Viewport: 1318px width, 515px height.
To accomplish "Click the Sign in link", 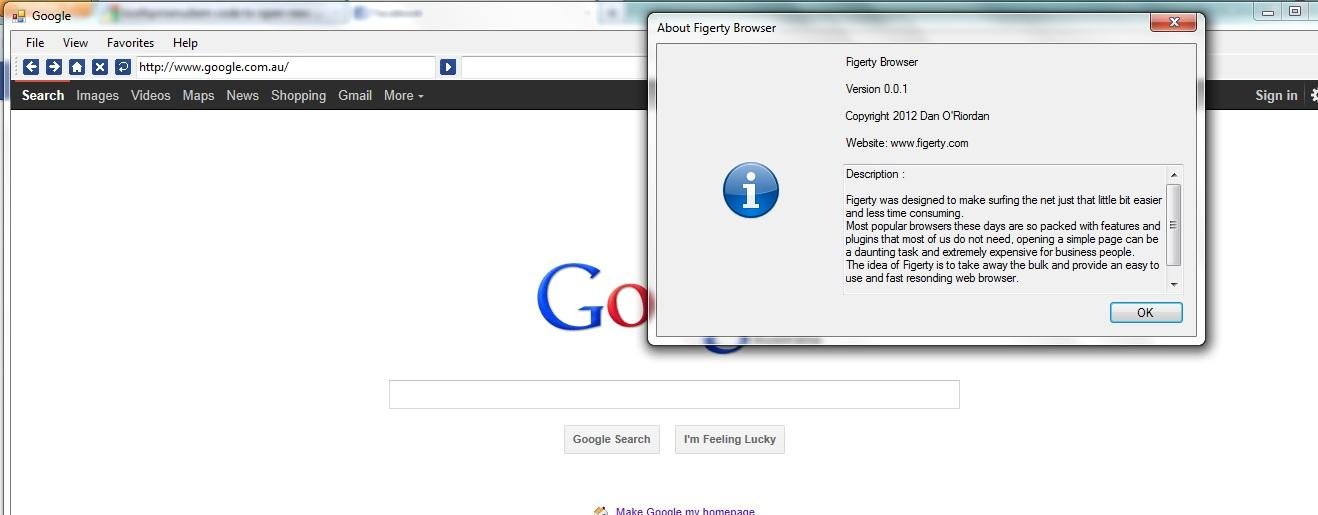I will [x=1276, y=95].
